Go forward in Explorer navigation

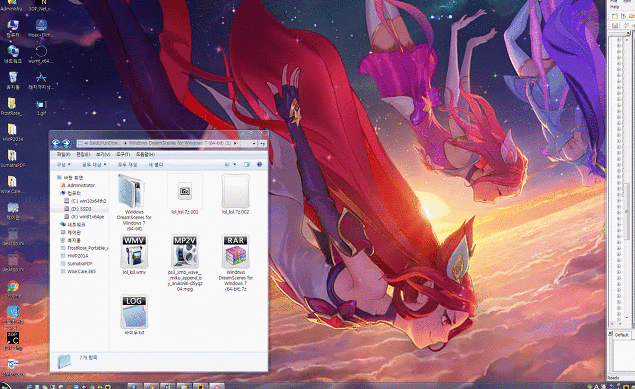(66, 143)
